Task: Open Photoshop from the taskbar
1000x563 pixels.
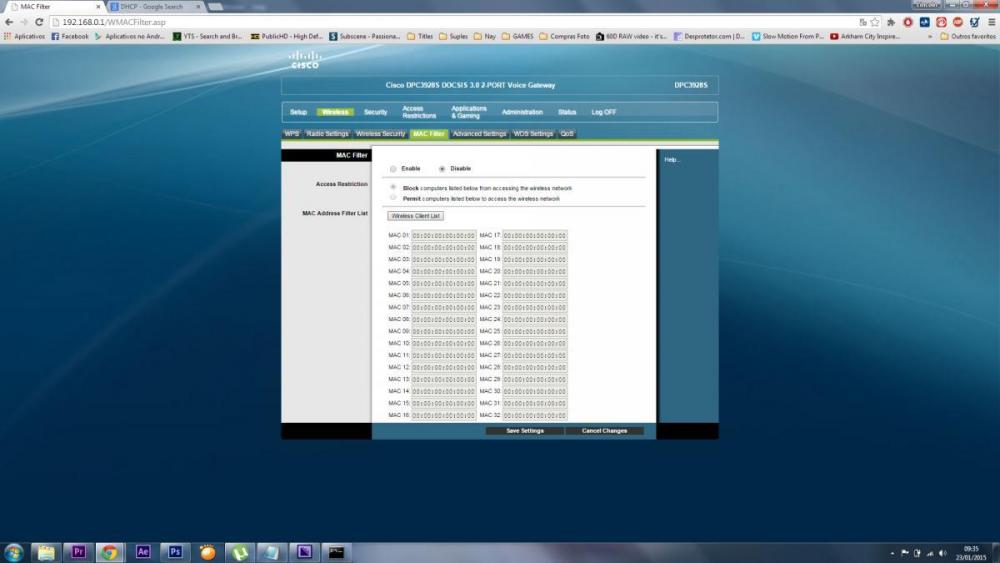Action: [175, 552]
